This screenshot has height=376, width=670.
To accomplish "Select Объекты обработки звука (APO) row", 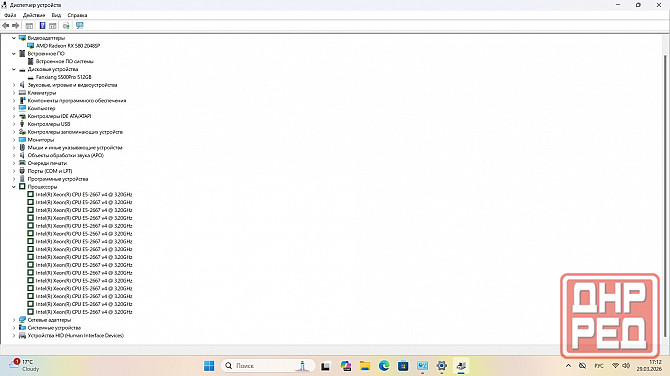I will (65, 155).
